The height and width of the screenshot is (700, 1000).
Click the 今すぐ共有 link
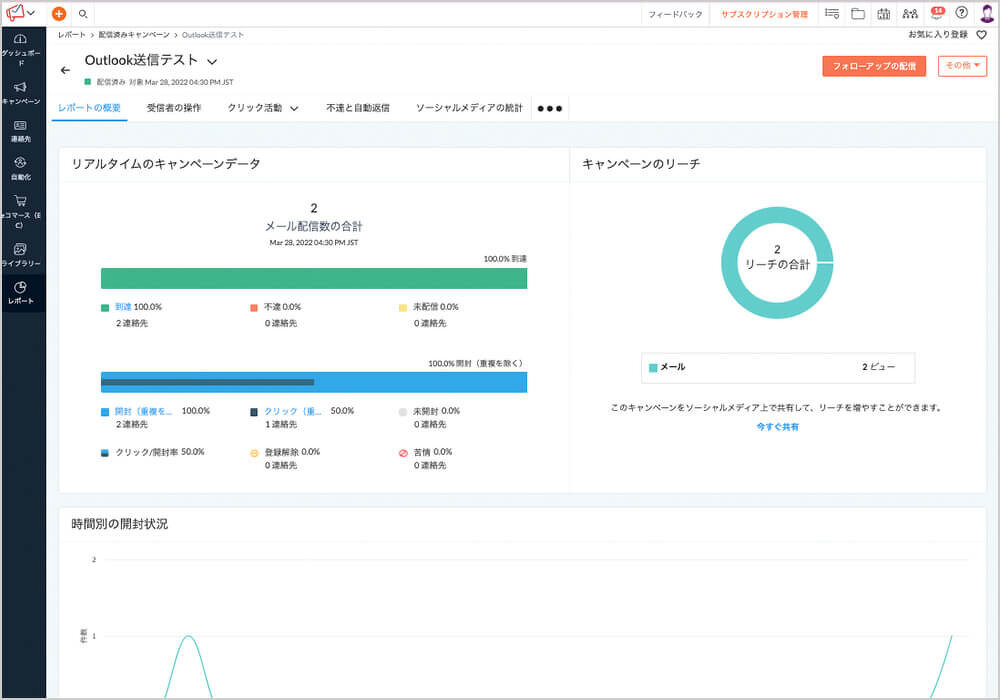(x=777, y=427)
